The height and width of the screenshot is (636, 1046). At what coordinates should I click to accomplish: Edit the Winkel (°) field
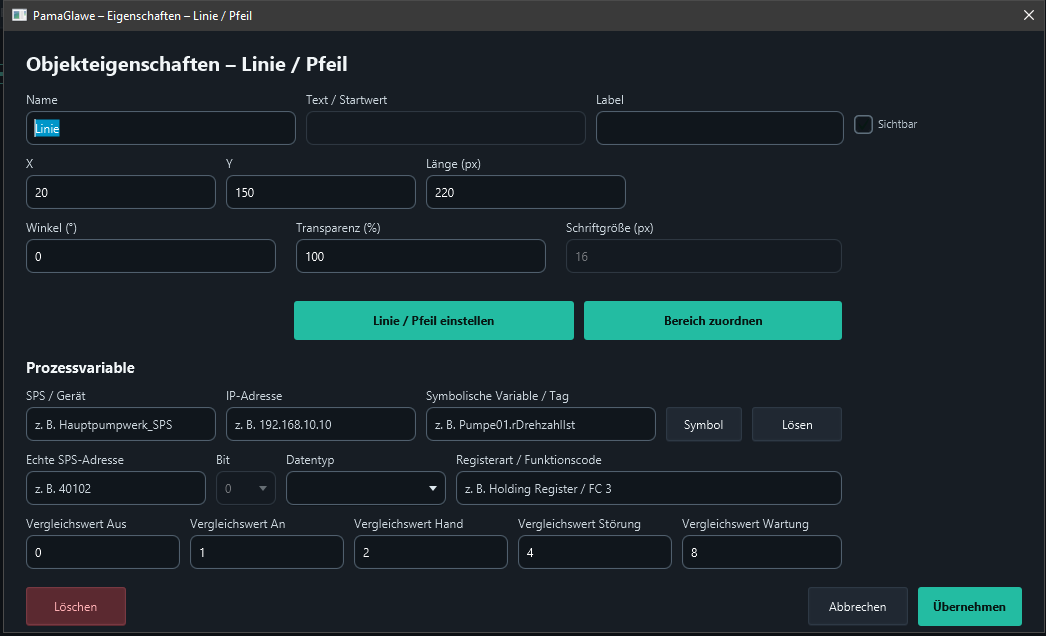click(151, 256)
